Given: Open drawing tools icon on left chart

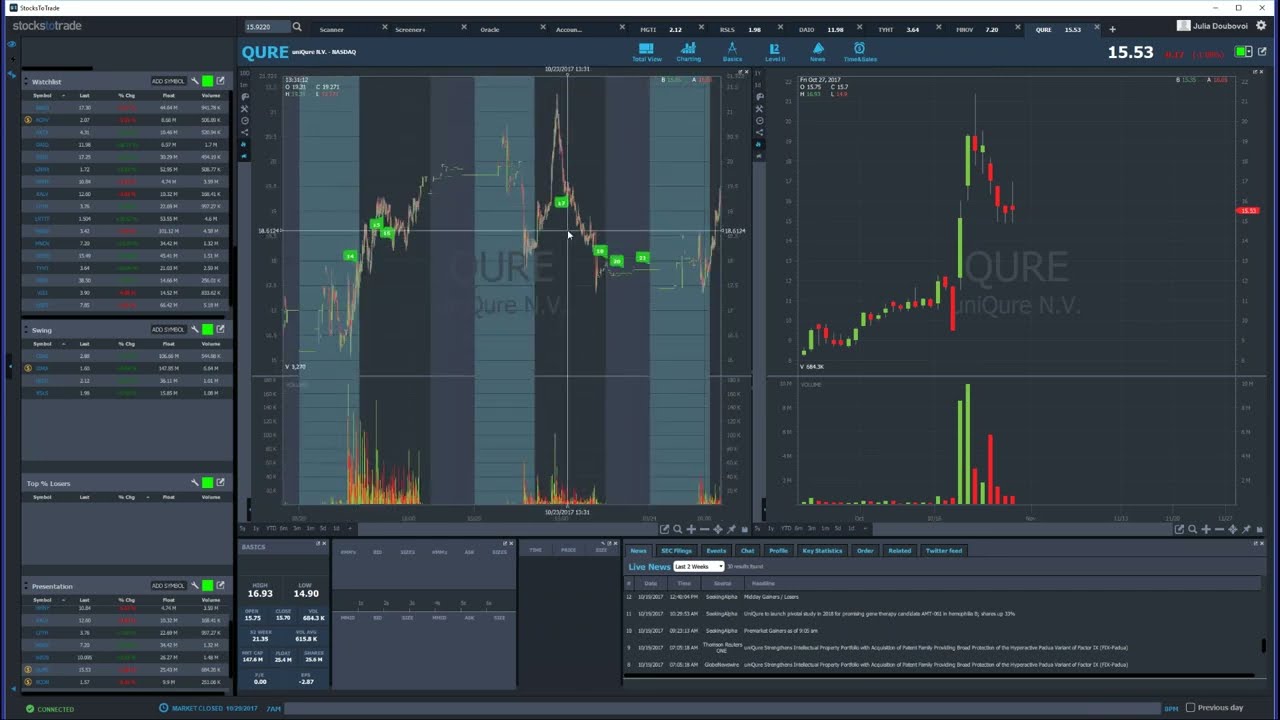Looking at the screenshot, I should 245,108.
